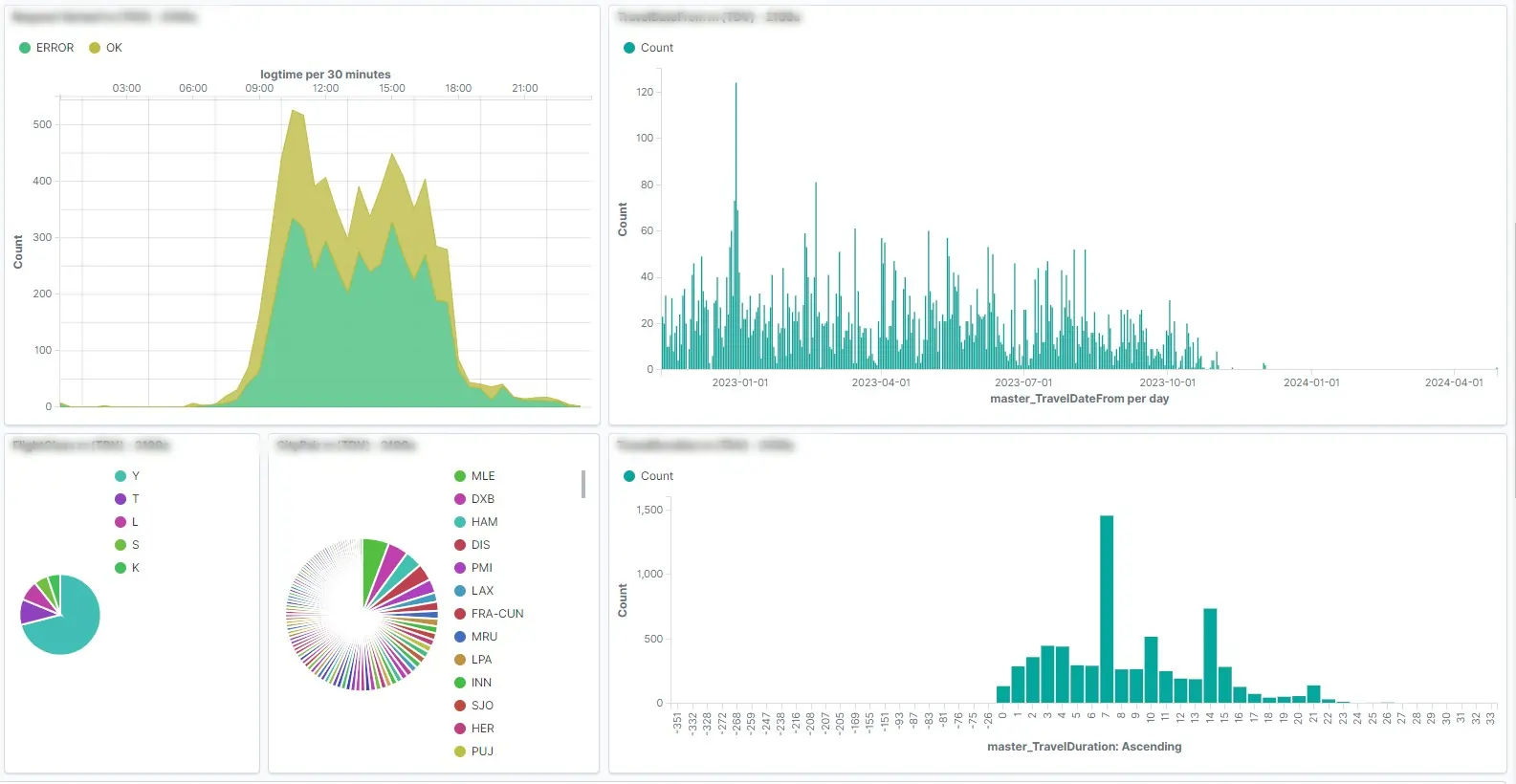This screenshot has height=784, width=1516.
Task: Click the 12:00 time axis label
Action: coord(325,88)
